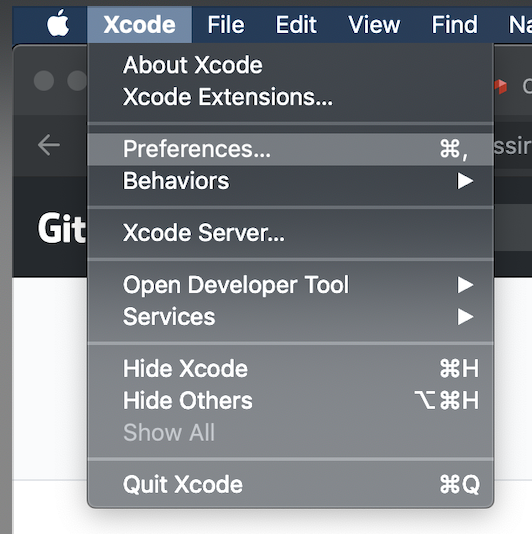Click the back arrow icon

tap(49, 145)
